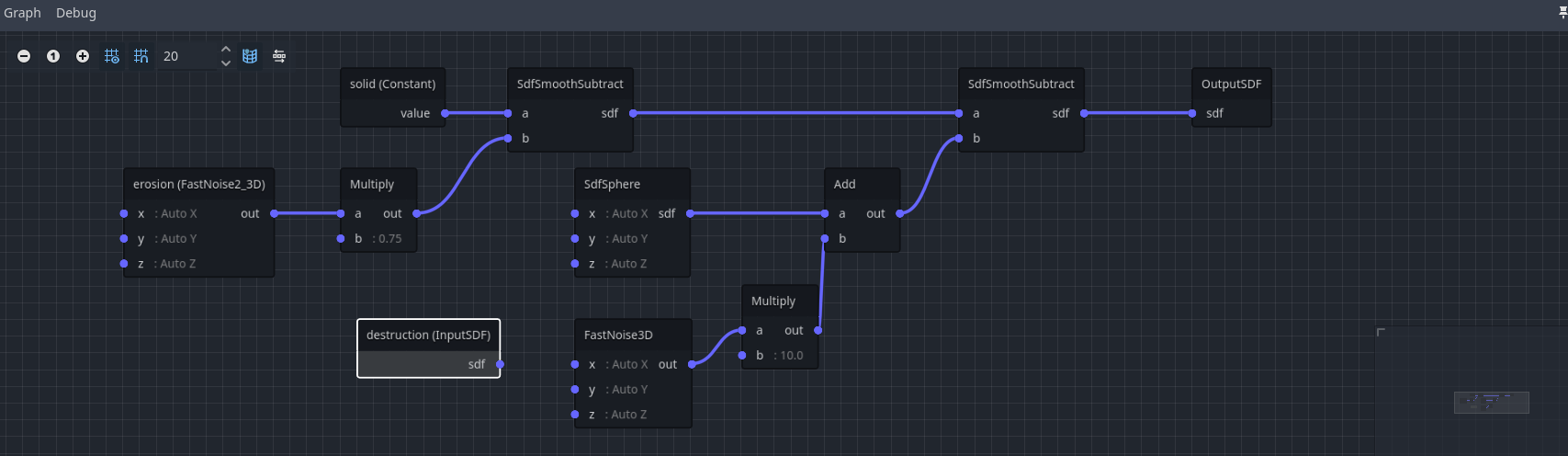Toggle the graph minimap button
The width and height of the screenshot is (1568, 456).
coord(250,56)
